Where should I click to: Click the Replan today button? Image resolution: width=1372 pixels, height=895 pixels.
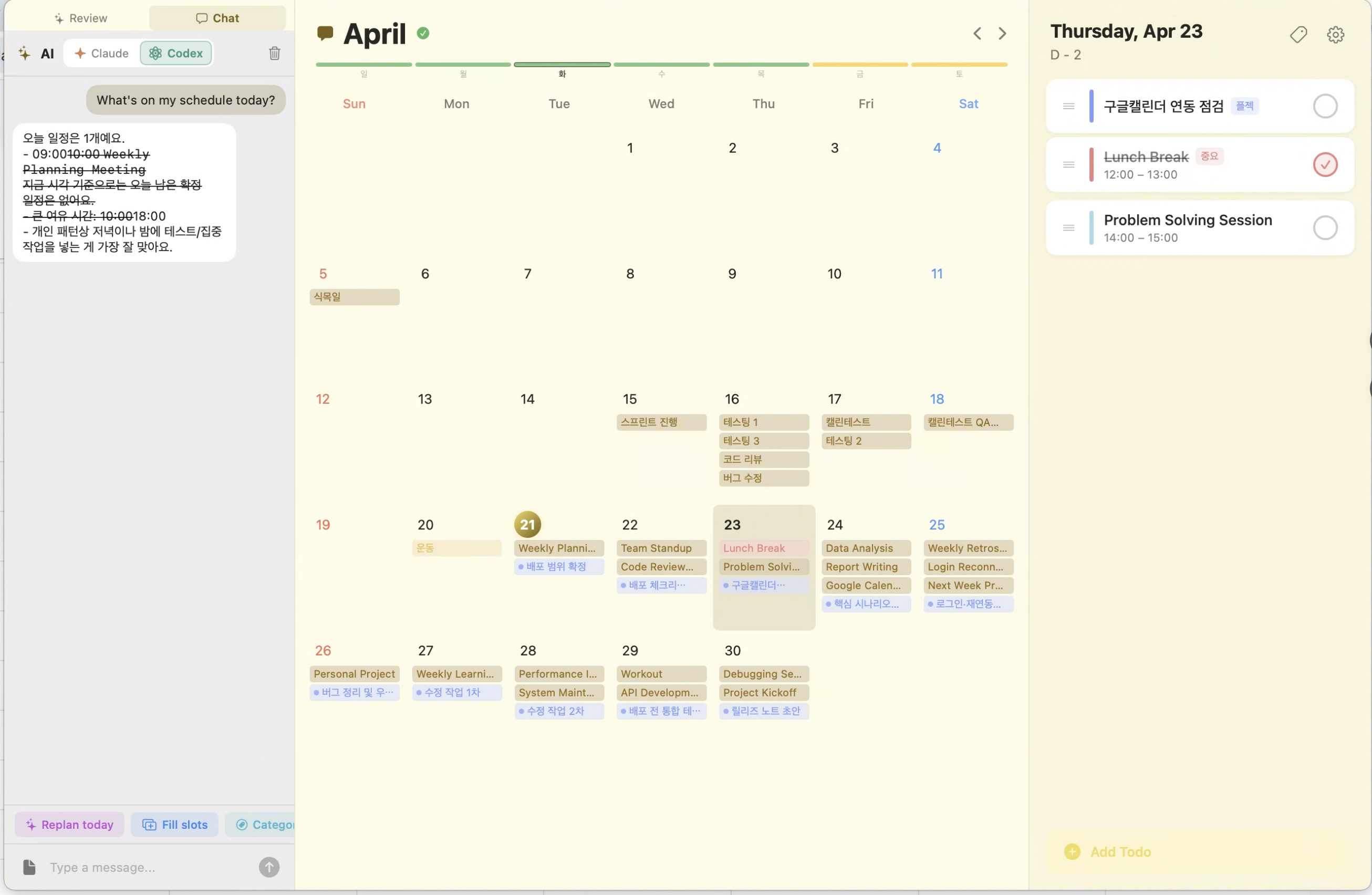point(69,824)
